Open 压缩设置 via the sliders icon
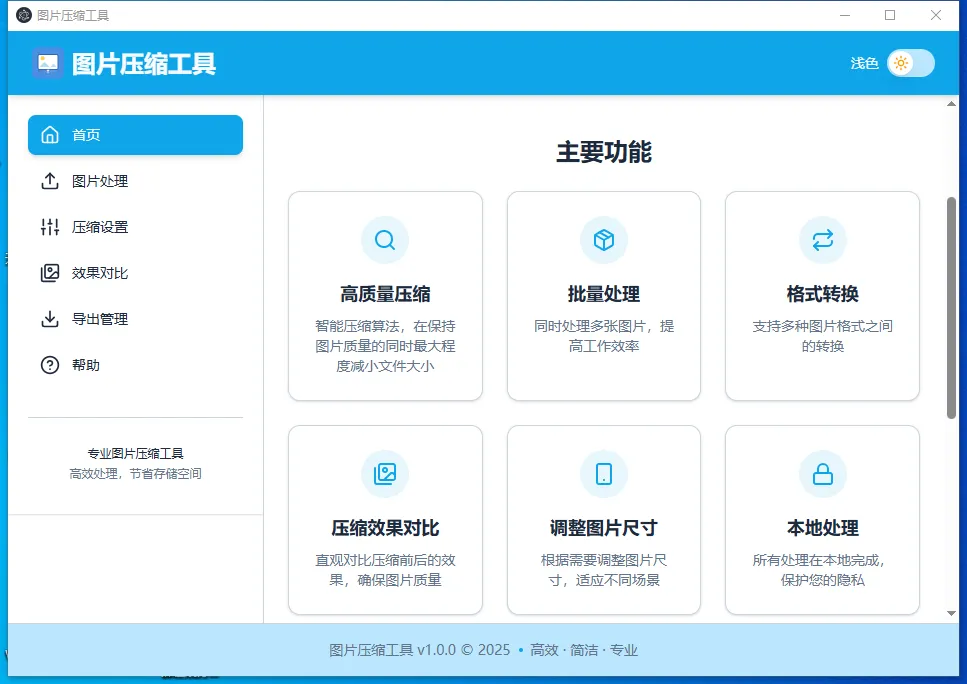The width and height of the screenshot is (967, 684). click(49, 227)
